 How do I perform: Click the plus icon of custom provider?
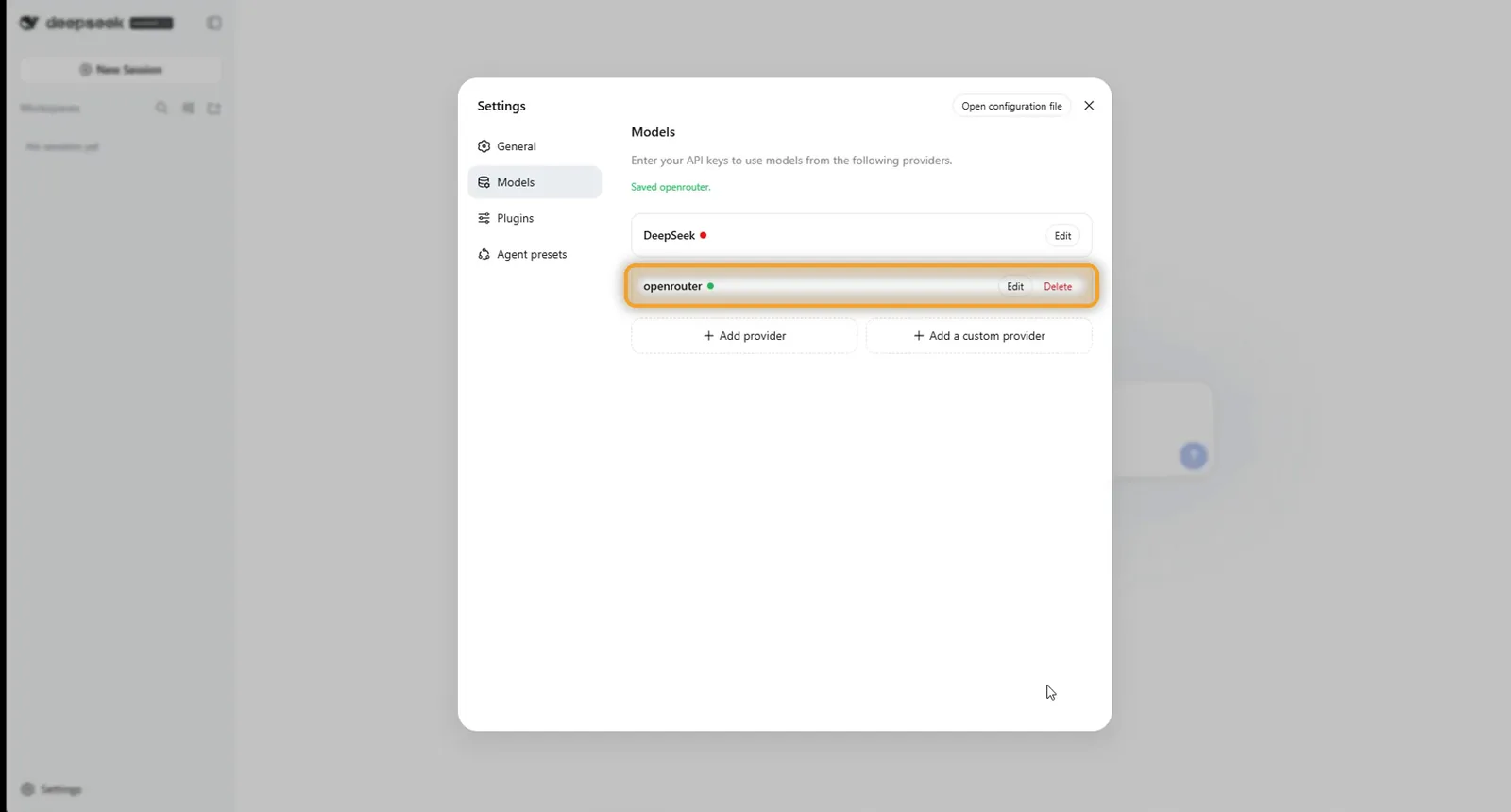(x=919, y=336)
